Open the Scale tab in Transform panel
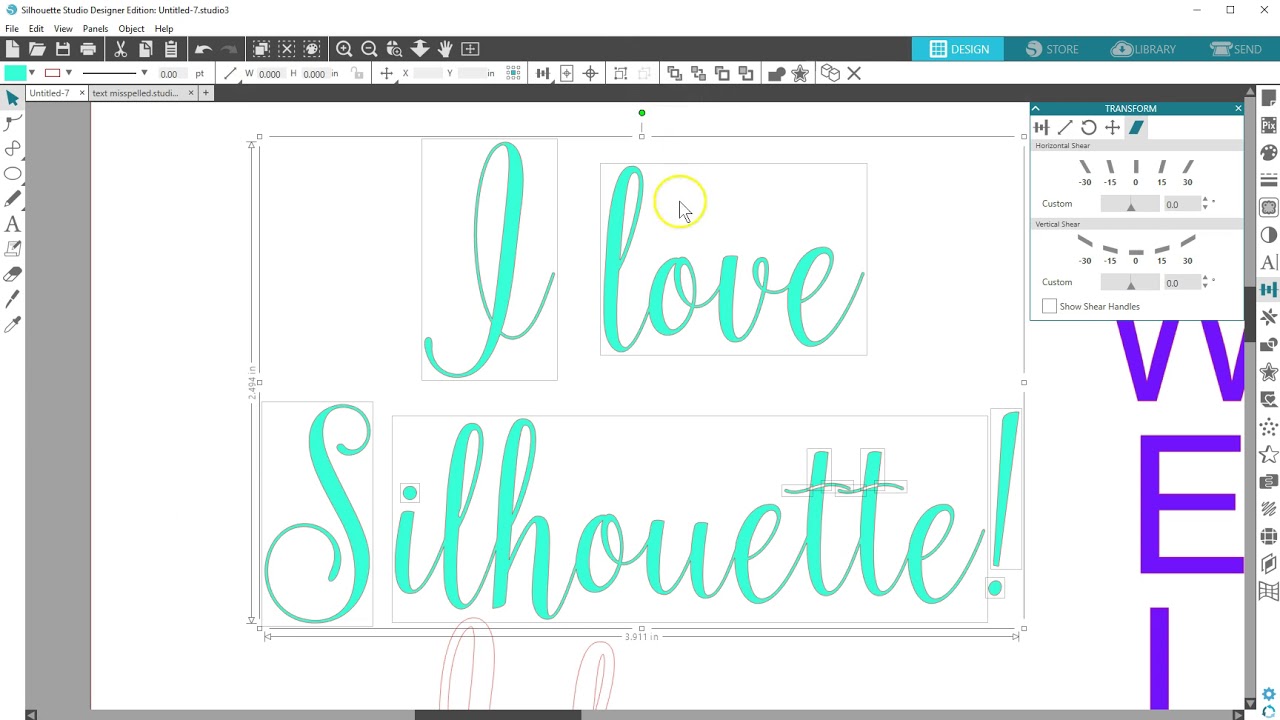Viewport: 1280px width, 720px height. click(1065, 127)
